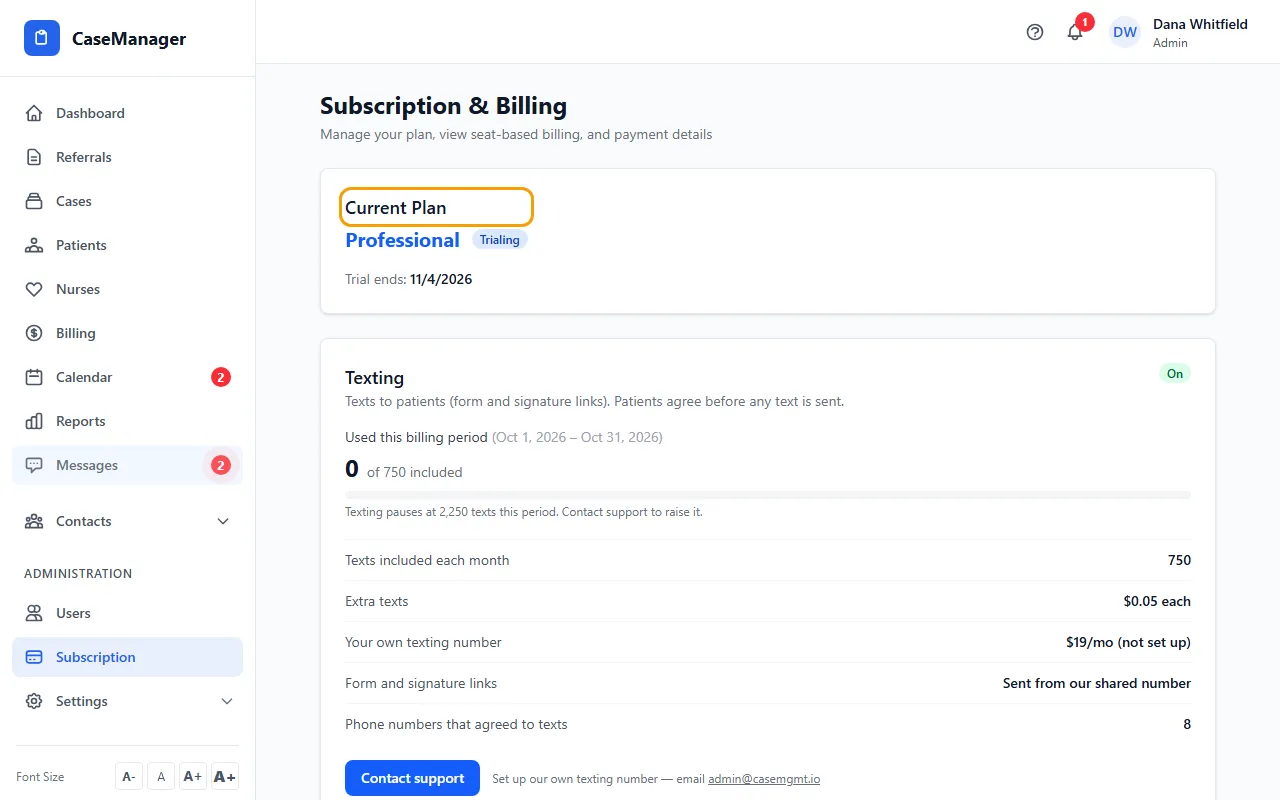The height and width of the screenshot is (800, 1280).
Task: Increase font size with first A+ button
Action: pos(193,777)
